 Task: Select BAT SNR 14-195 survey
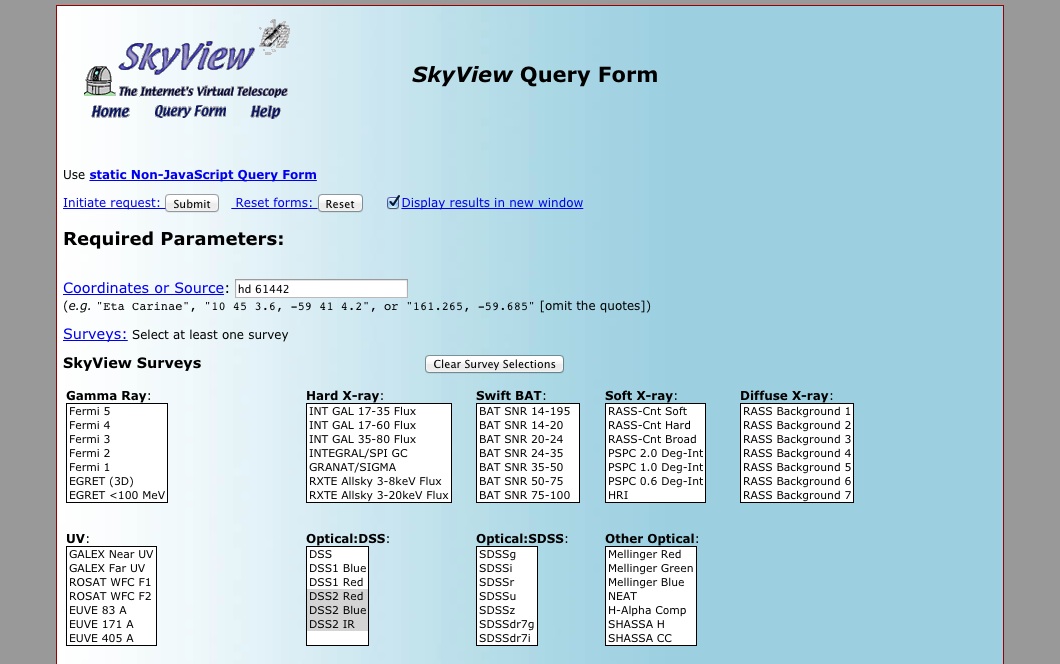coord(527,411)
